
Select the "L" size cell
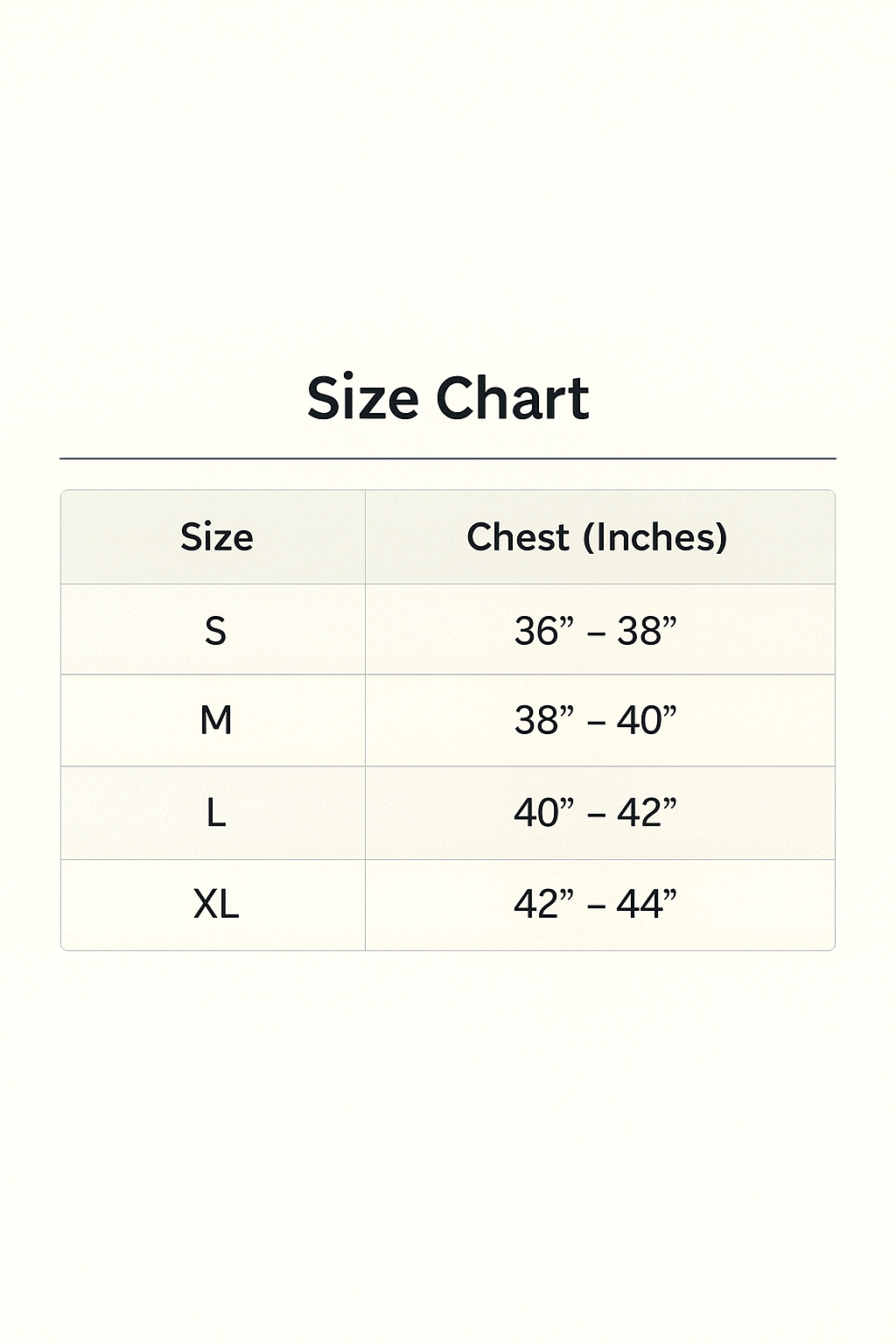[x=216, y=814]
